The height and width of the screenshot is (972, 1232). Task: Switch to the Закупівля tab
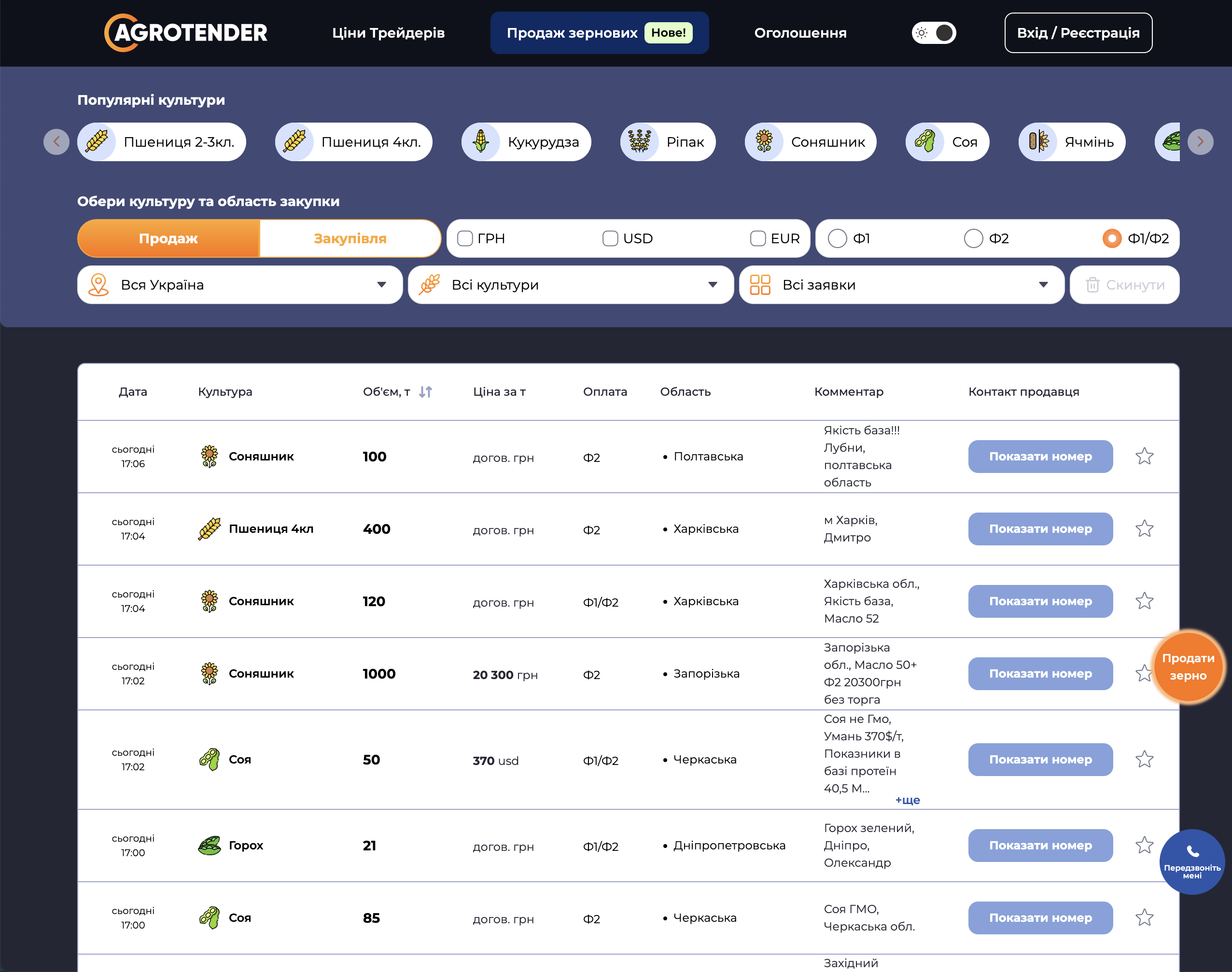click(350, 238)
